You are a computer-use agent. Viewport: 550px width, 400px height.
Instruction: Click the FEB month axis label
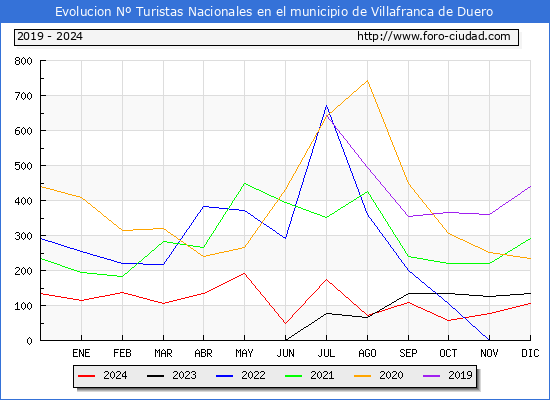(x=122, y=353)
